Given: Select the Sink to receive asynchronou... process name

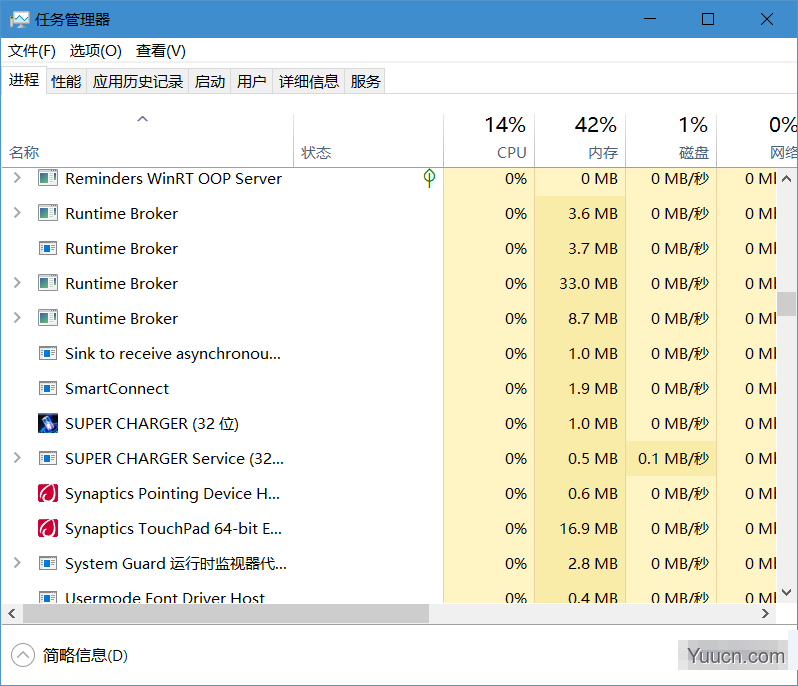Looking at the screenshot, I should point(173,354).
